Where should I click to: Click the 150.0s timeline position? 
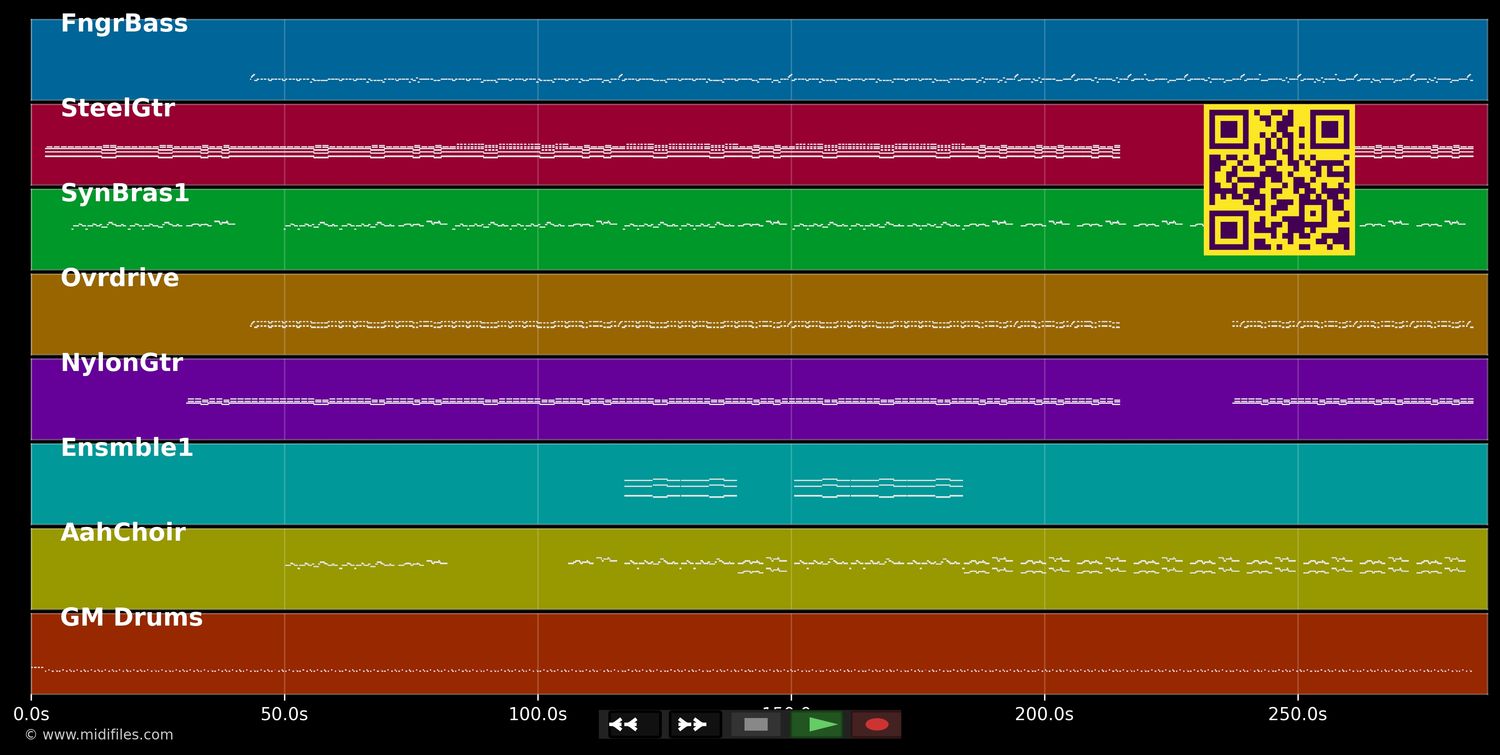(791, 714)
